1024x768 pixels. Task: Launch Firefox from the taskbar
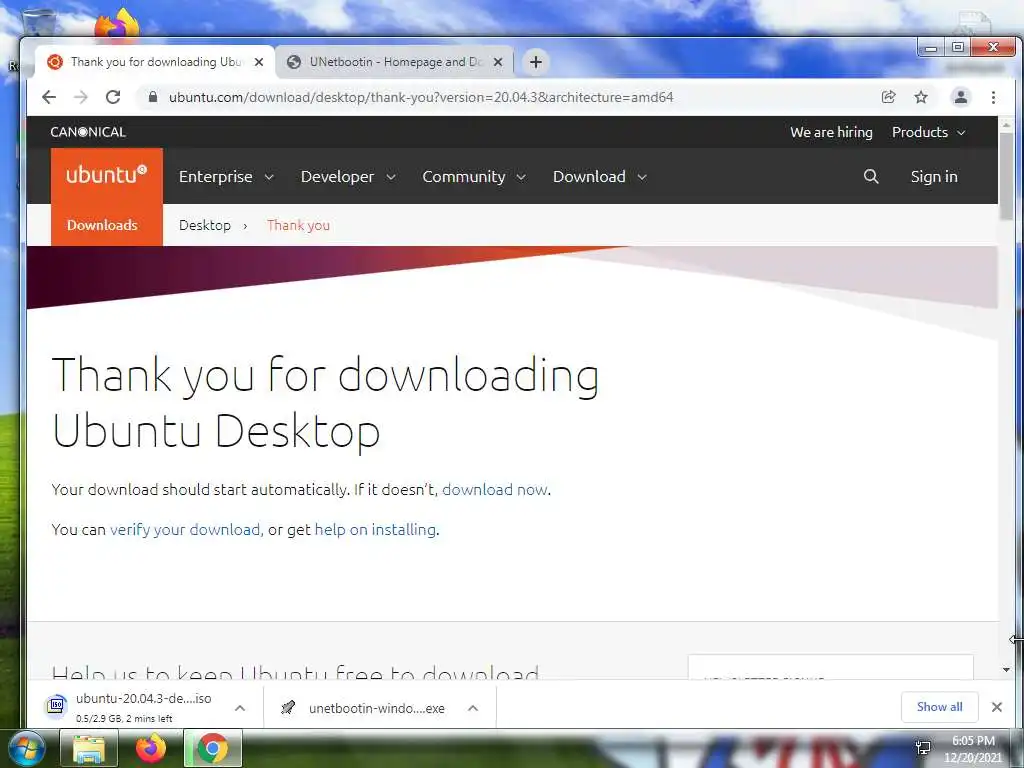click(151, 748)
